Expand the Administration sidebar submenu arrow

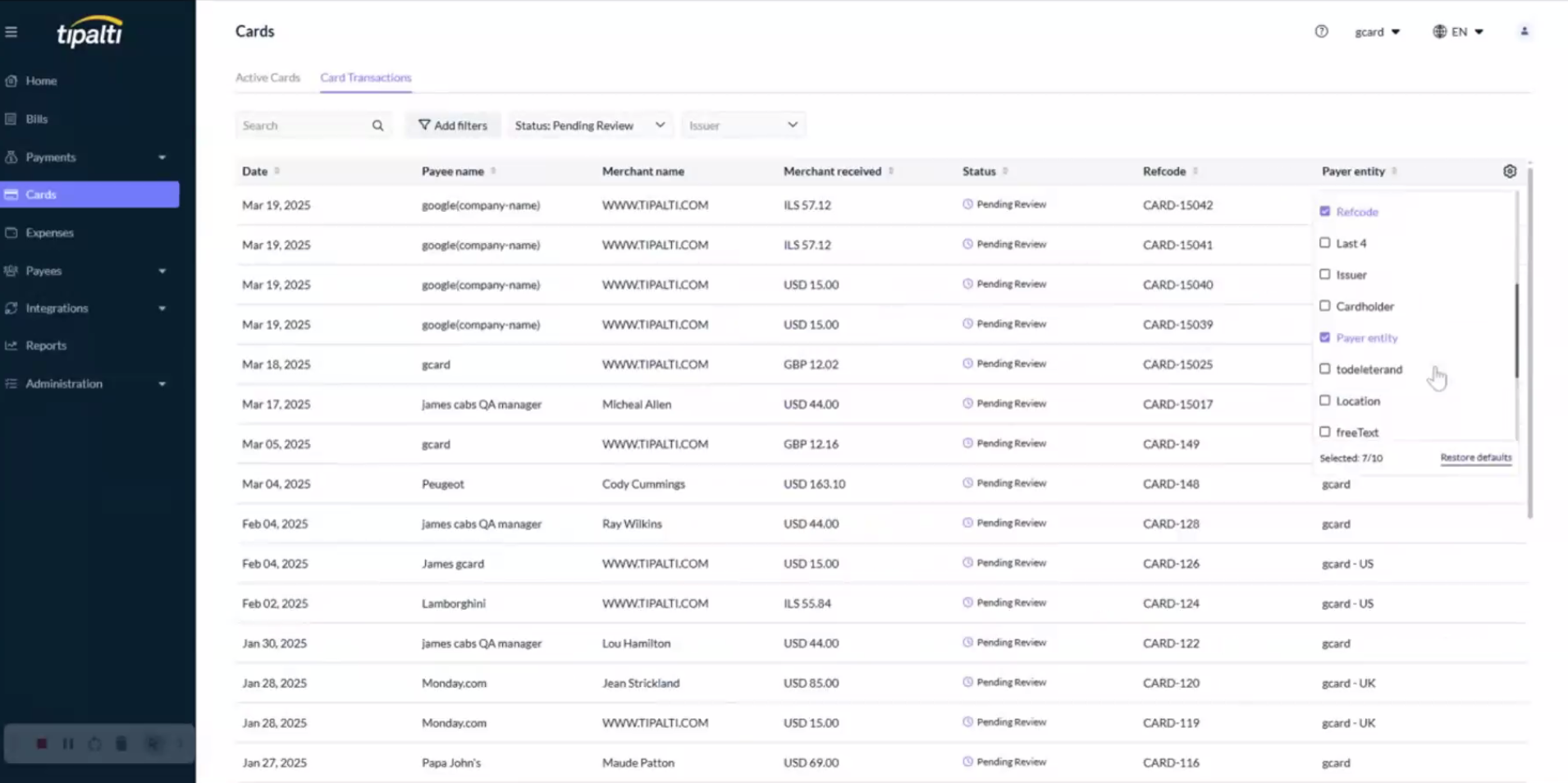pyautogui.click(x=162, y=384)
